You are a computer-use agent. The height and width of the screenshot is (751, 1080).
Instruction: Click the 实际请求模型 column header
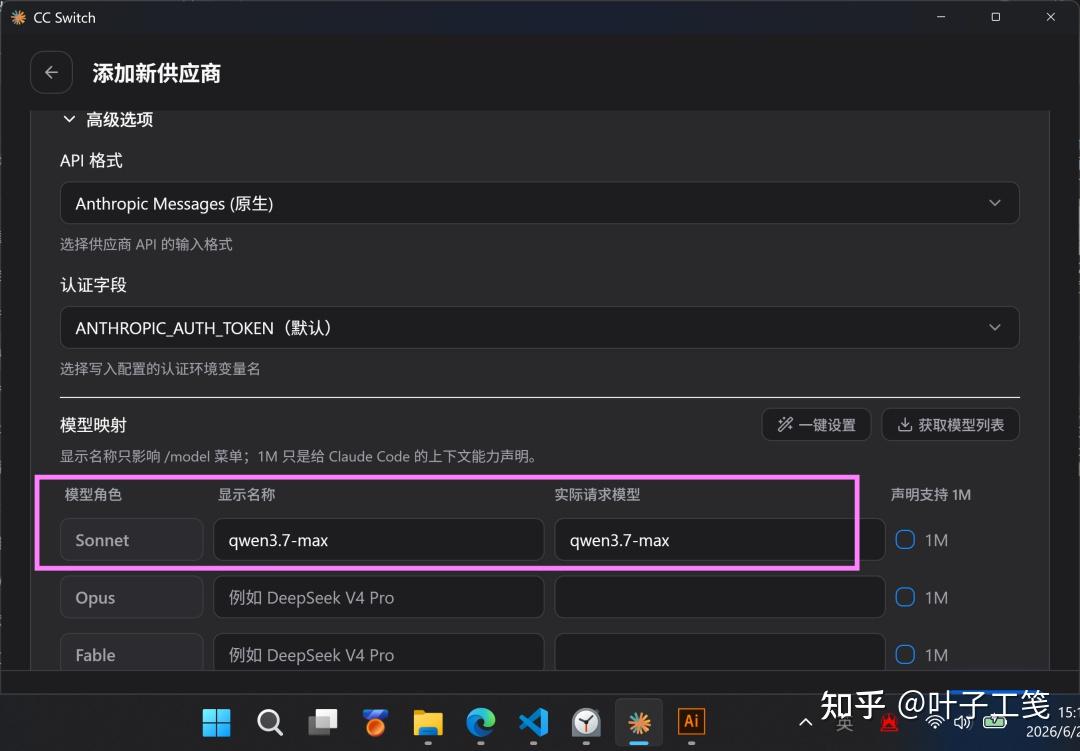[597, 495]
